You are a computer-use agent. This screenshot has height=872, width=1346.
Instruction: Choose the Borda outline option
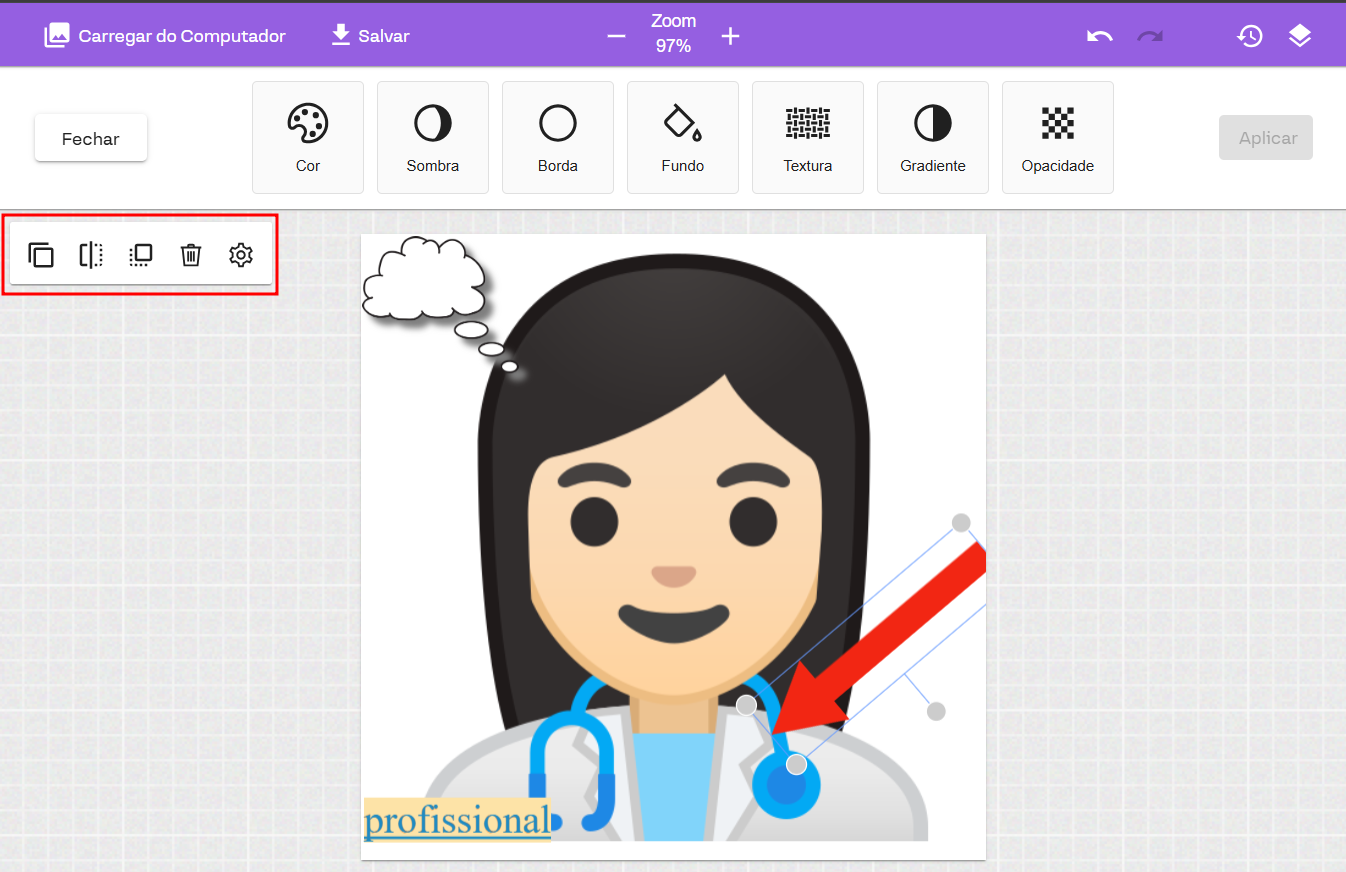558,138
